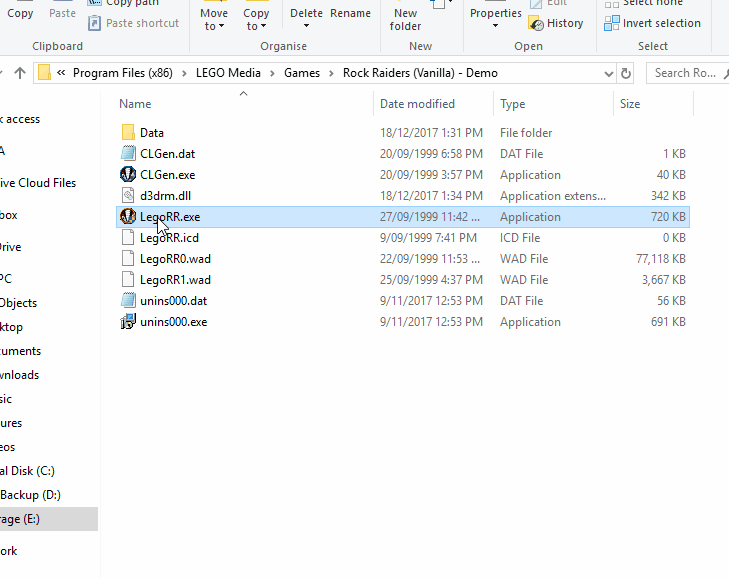Select unins000.dat file name
Viewport: 729px width, 578px height.
click(x=173, y=300)
